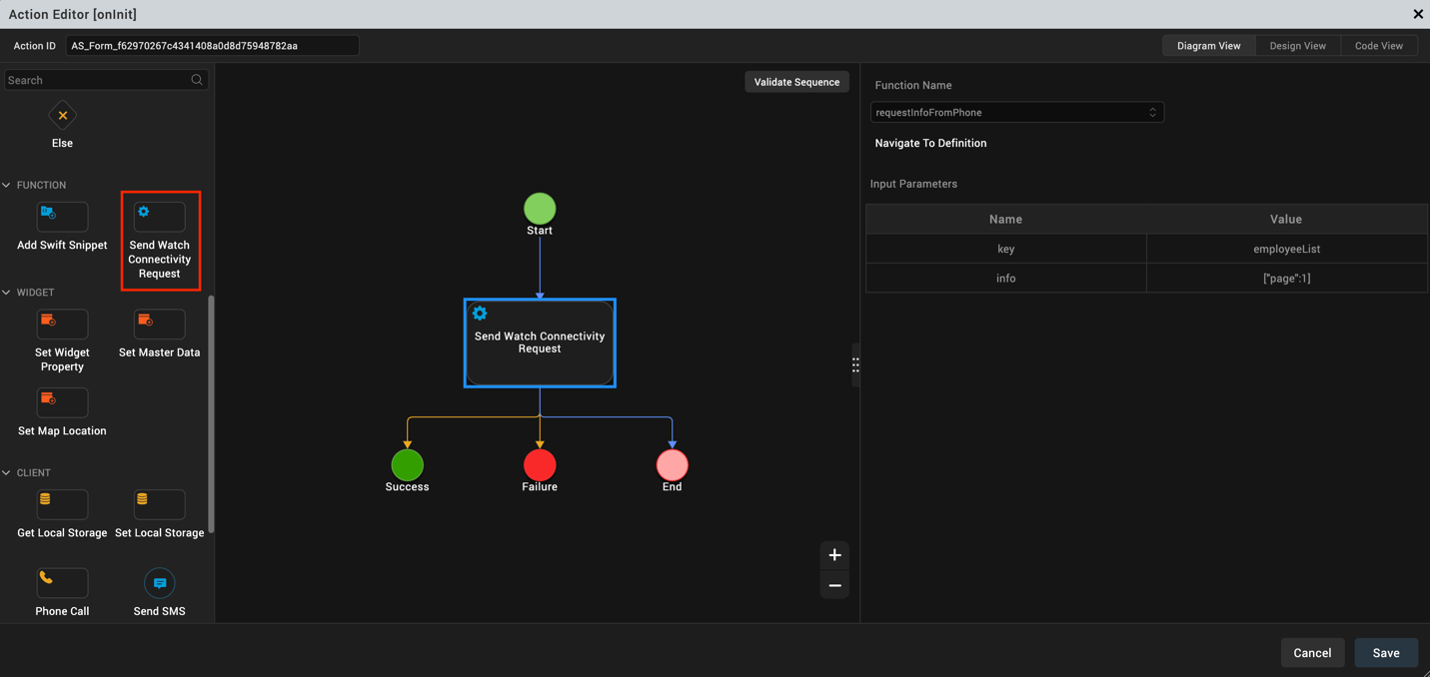Switch to Code View tab
Screen dimensions: 1430x681
click(x=1379, y=46)
